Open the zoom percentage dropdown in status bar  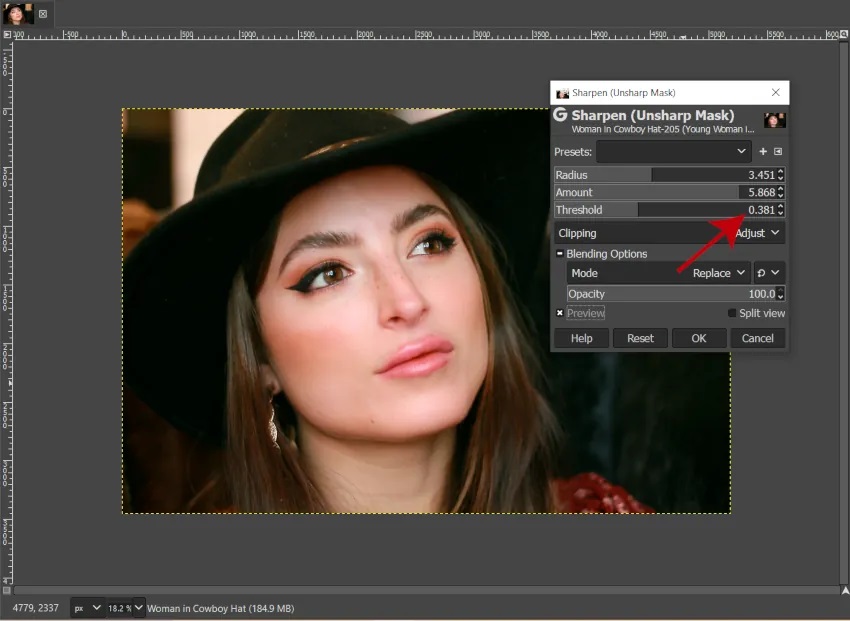(x=137, y=608)
